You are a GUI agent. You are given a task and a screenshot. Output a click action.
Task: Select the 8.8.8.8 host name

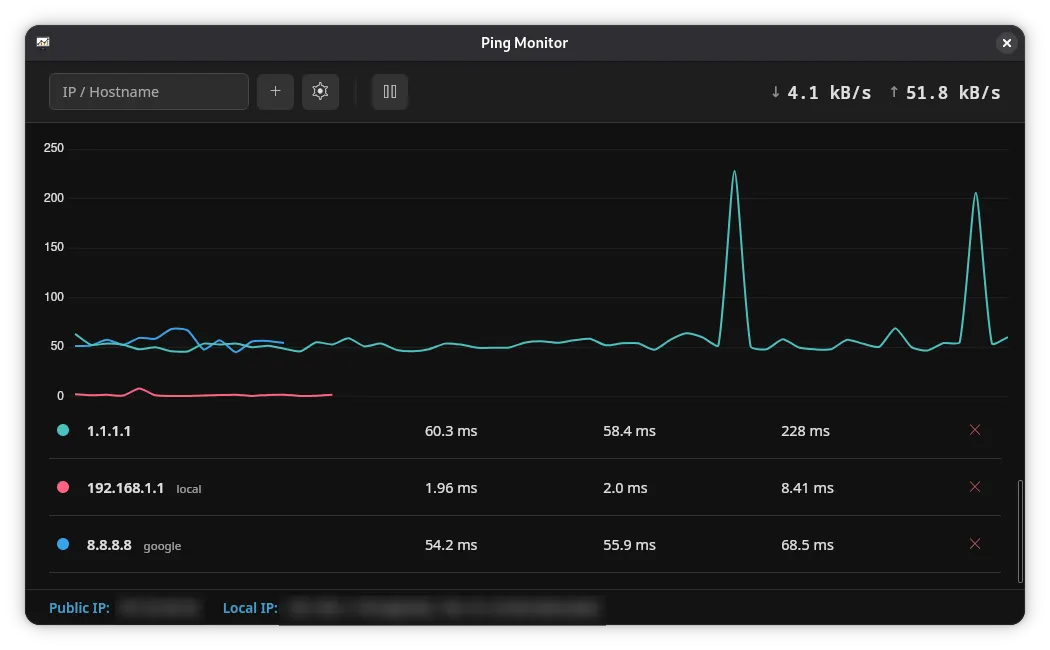(x=109, y=545)
